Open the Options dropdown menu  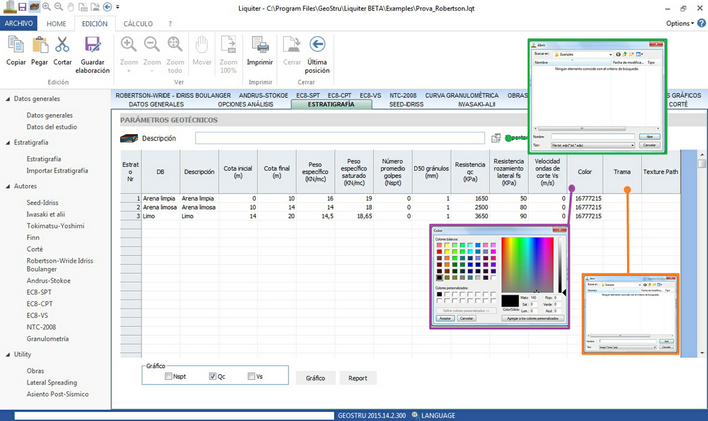click(680, 23)
